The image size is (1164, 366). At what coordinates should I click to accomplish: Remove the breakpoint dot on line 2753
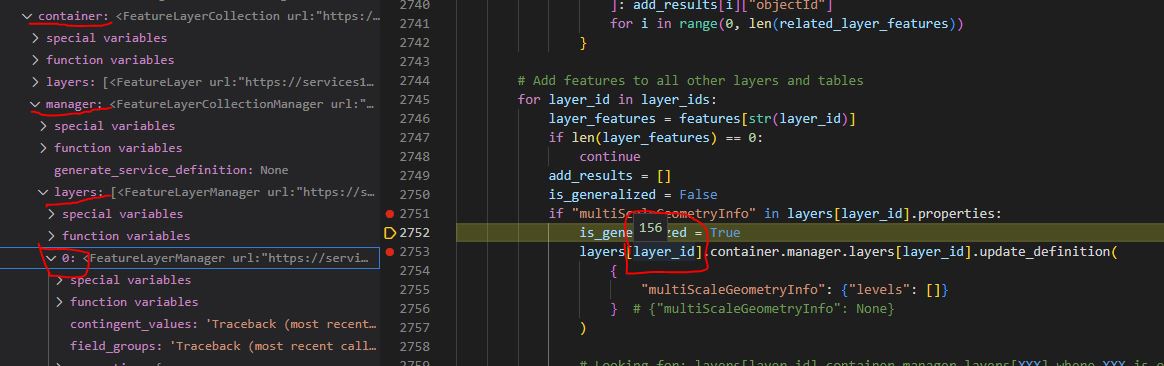click(x=390, y=252)
